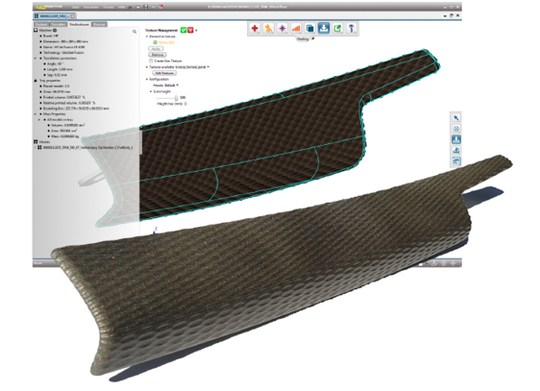
Task: Collapse the Tessellation parameters tree node
Action: pyautogui.click(x=35, y=58)
